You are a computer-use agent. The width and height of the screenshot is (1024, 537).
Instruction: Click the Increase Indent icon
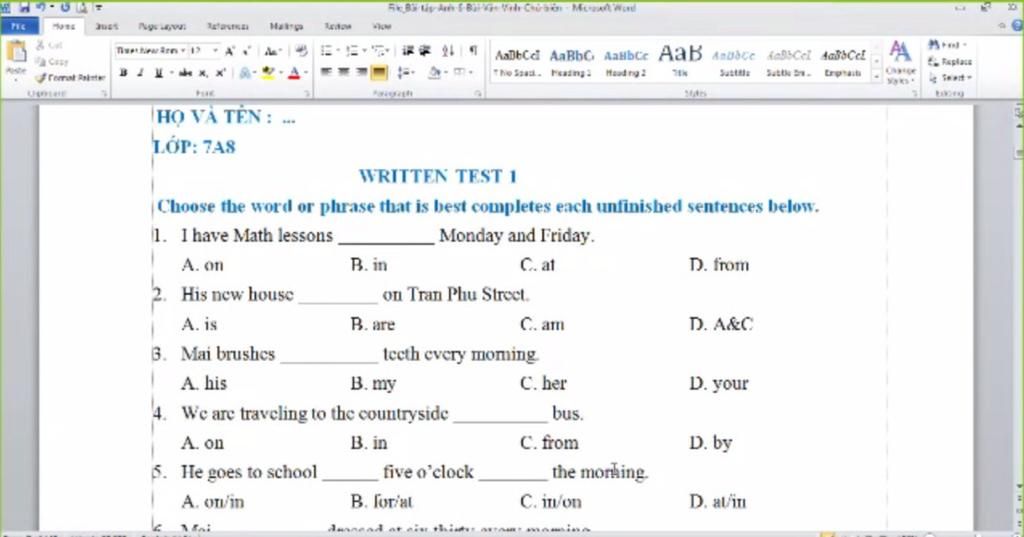[424, 51]
